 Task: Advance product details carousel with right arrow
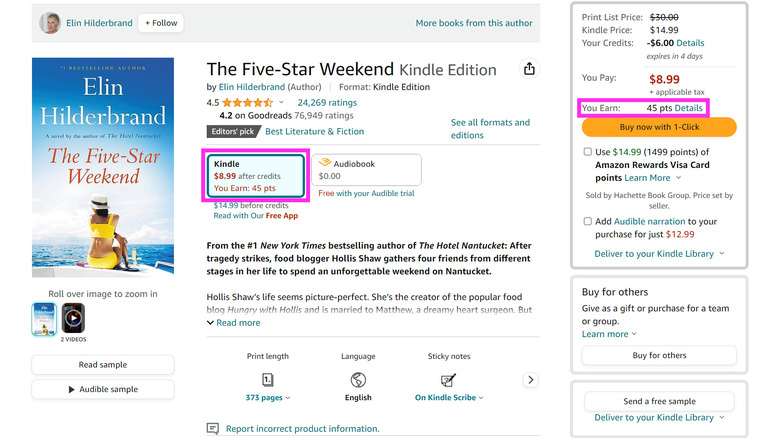[x=530, y=380]
